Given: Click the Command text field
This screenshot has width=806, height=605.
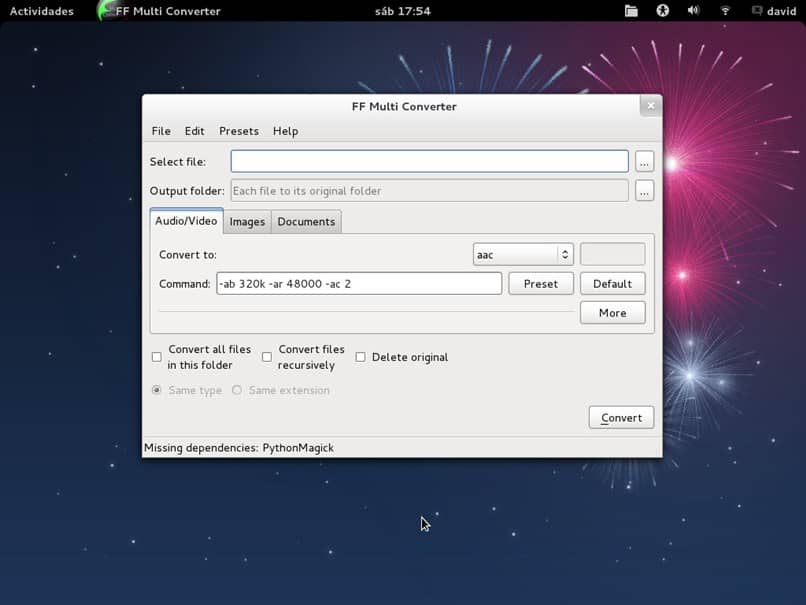Looking at the screenshot, I should 359,284.
